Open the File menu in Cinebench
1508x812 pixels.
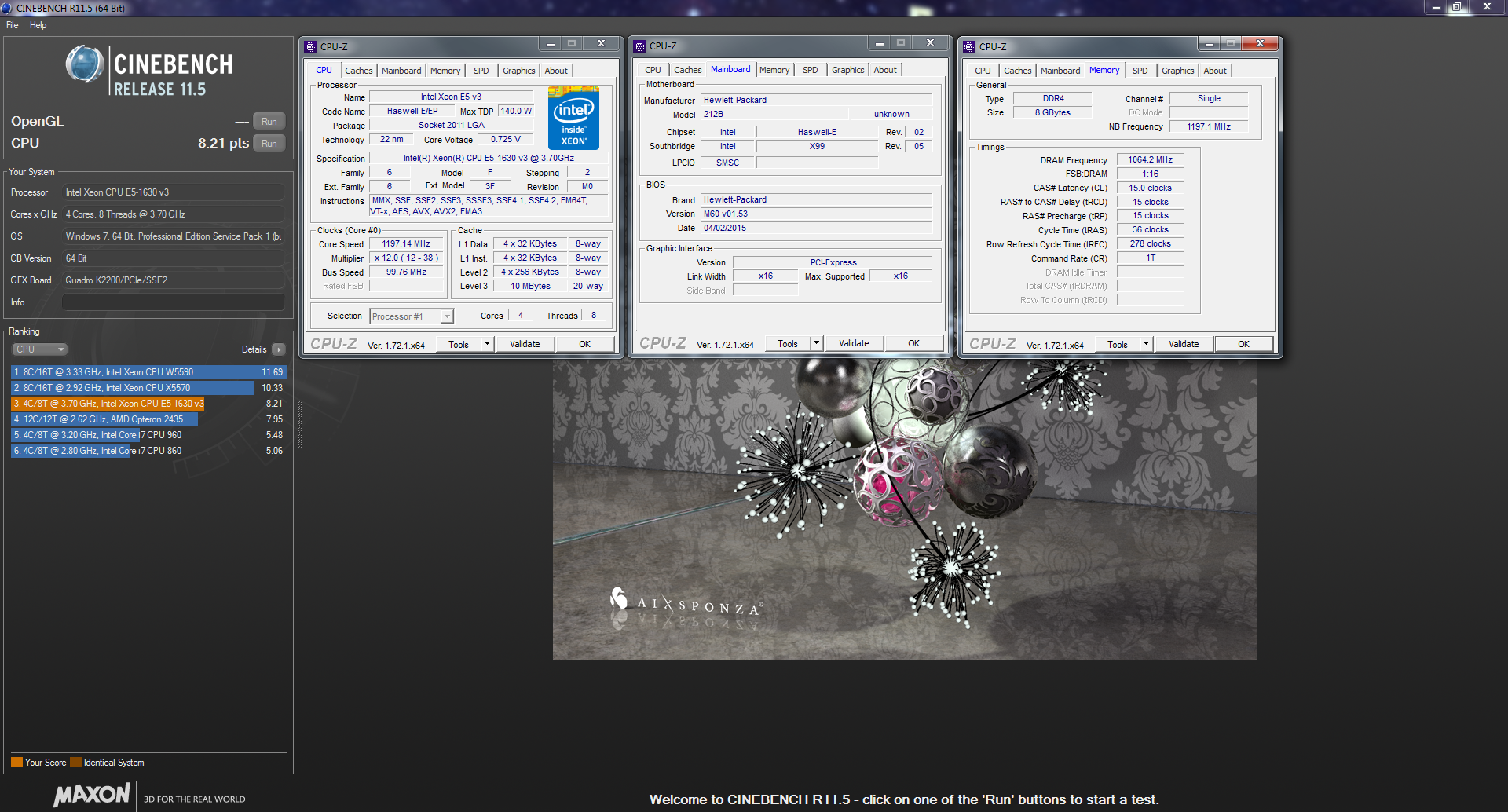pos(13,25)
